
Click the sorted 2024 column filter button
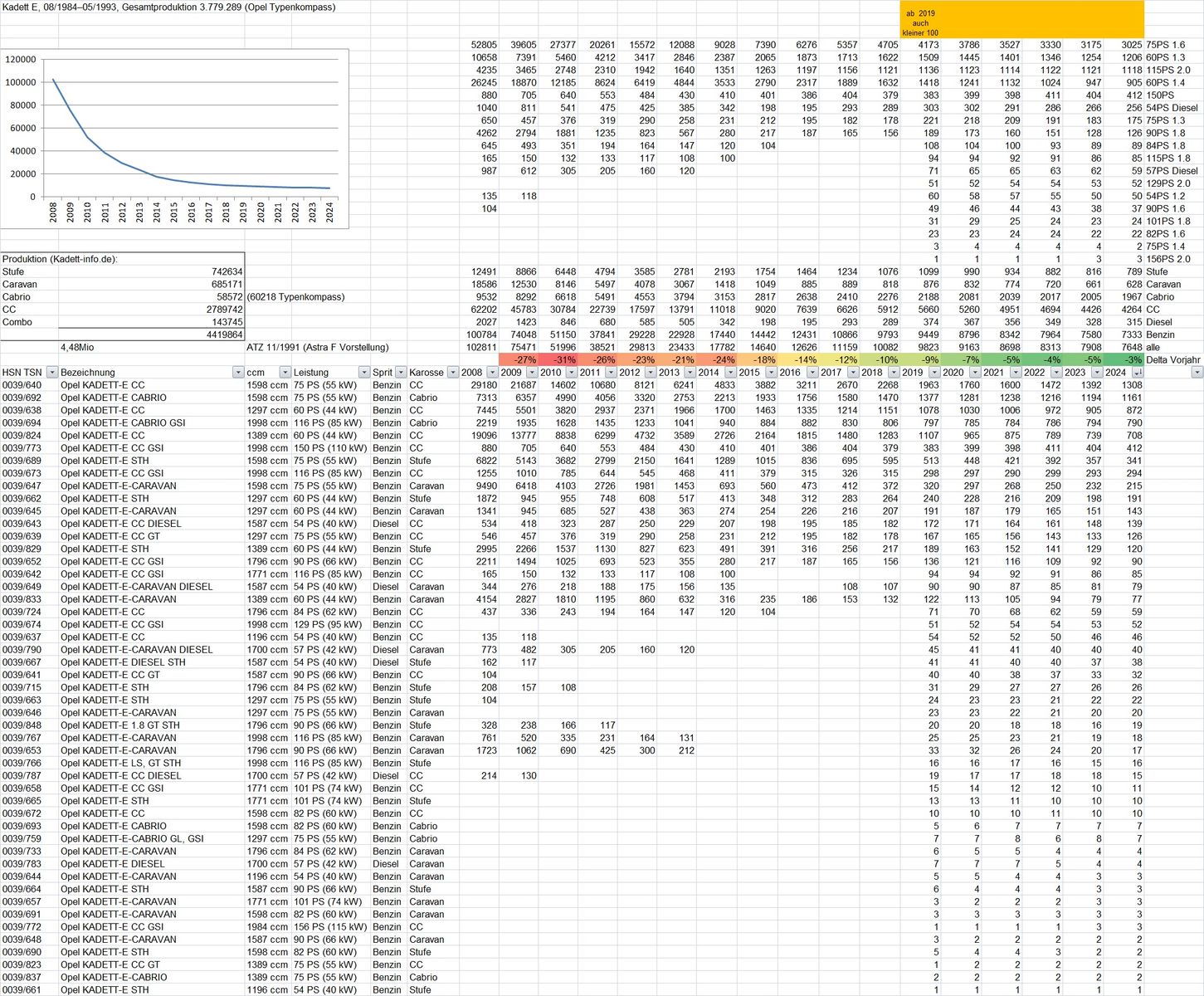coord(1137,373)
